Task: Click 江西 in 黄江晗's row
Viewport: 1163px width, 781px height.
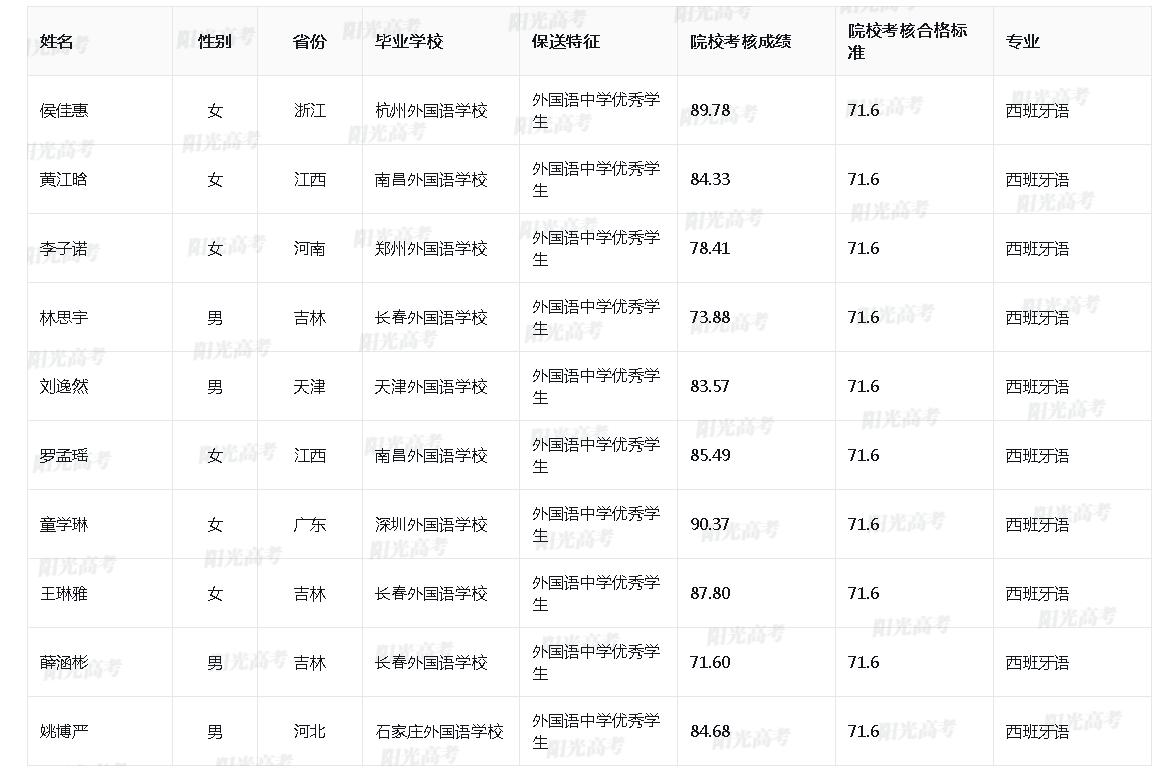Action: [309, 179]
